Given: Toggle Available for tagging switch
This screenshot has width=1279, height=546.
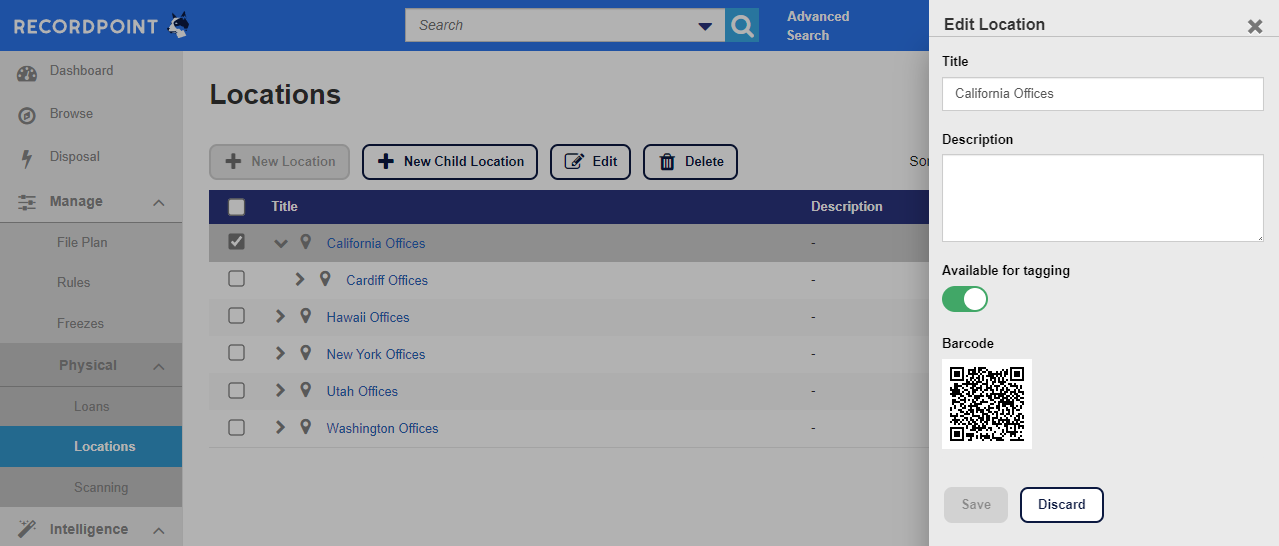Looking at the screenshot, I should [x=964, y=299].
